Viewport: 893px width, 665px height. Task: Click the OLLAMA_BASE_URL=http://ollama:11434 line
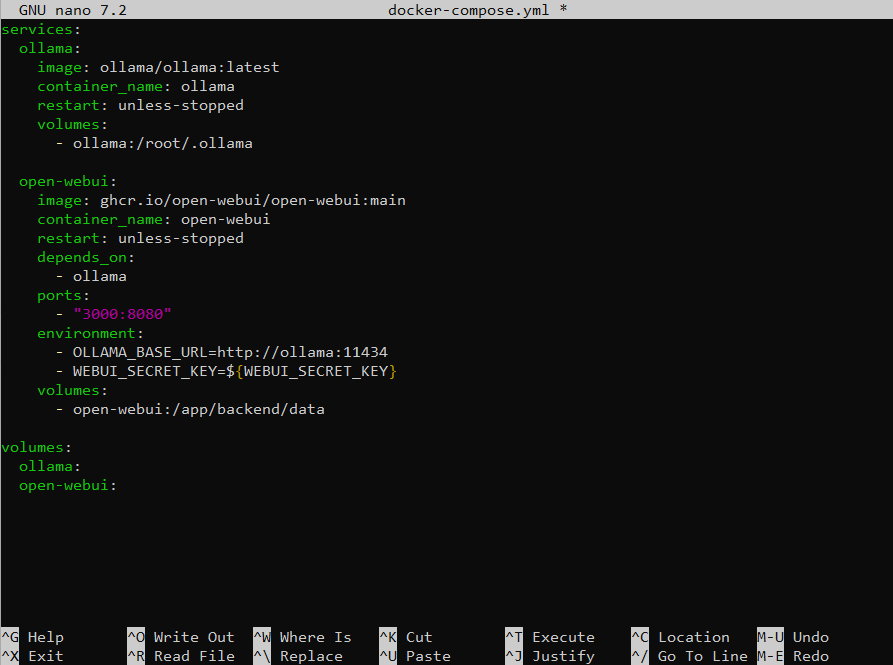(x=222, y=352)
